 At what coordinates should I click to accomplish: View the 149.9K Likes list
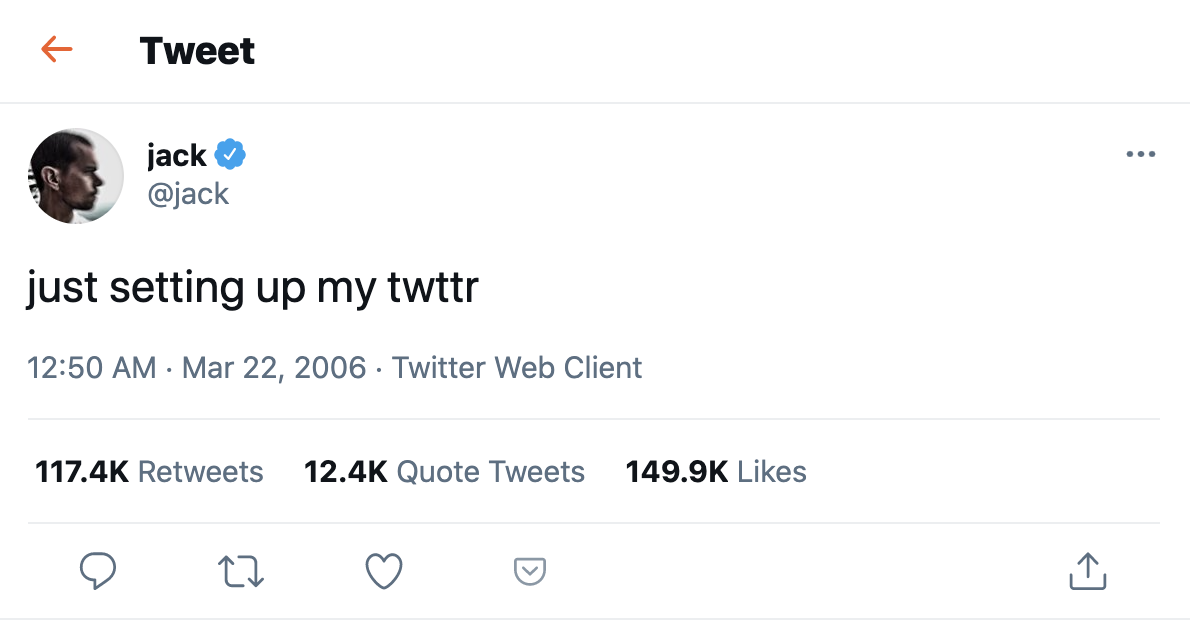716,471
